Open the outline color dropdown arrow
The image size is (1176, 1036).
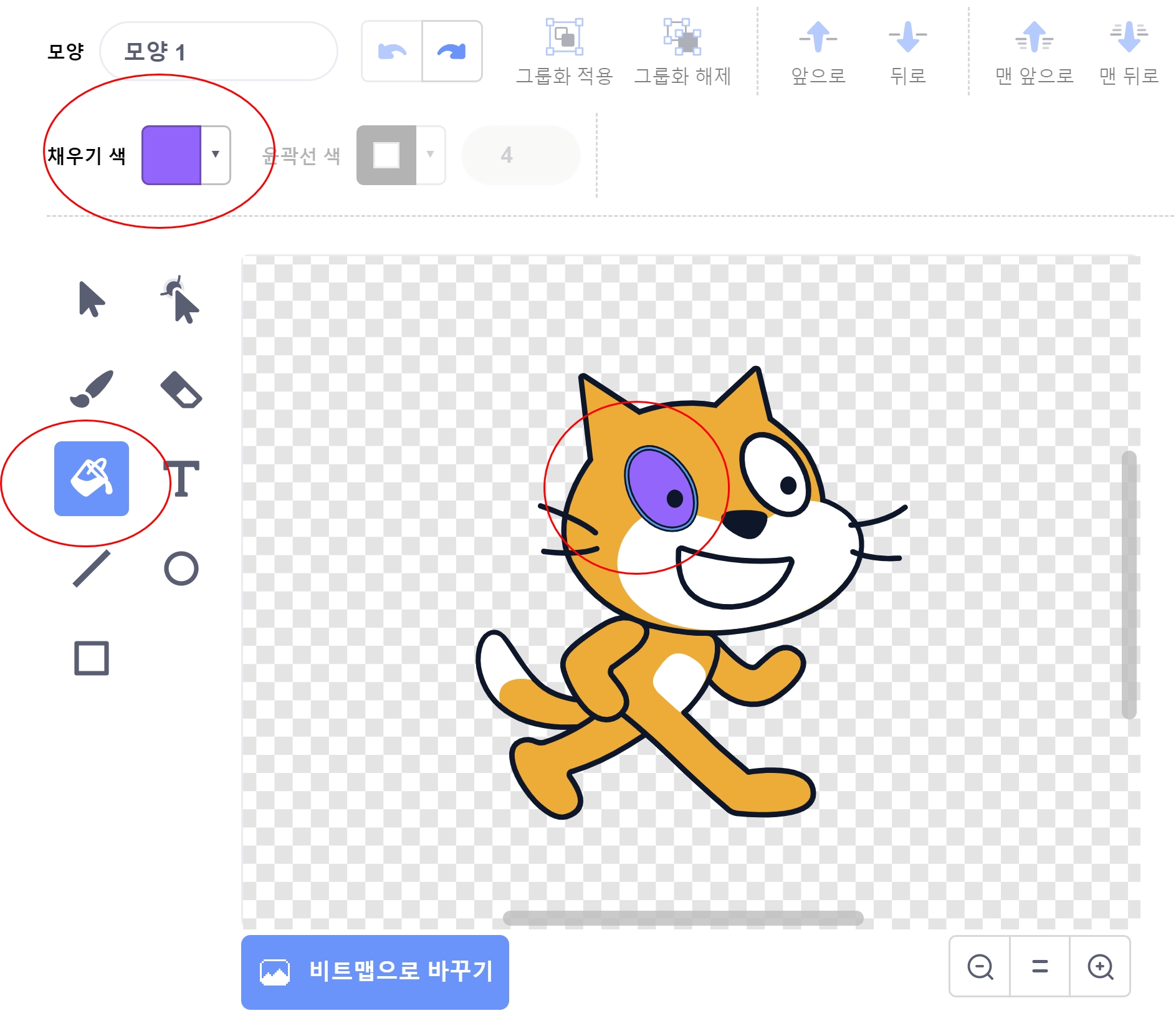pos(430,155)
